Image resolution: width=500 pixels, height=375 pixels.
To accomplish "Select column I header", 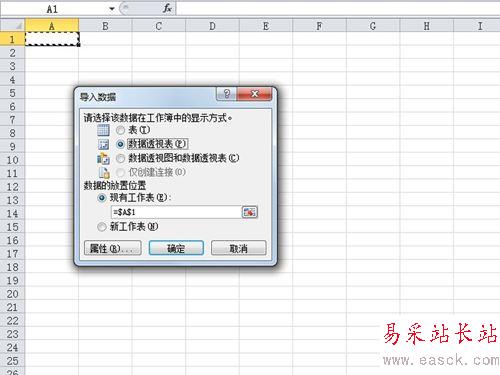I will tap(477, 26).
